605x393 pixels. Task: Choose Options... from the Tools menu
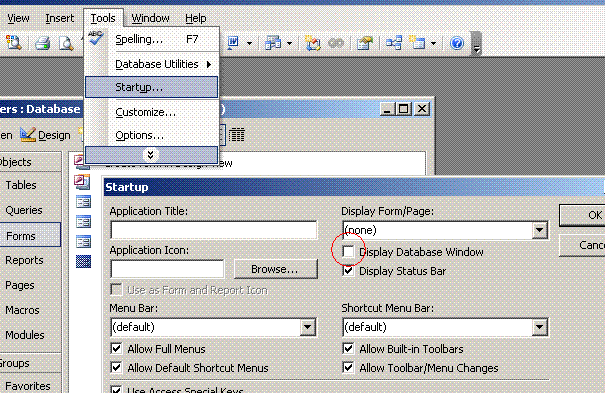[152, 135]
